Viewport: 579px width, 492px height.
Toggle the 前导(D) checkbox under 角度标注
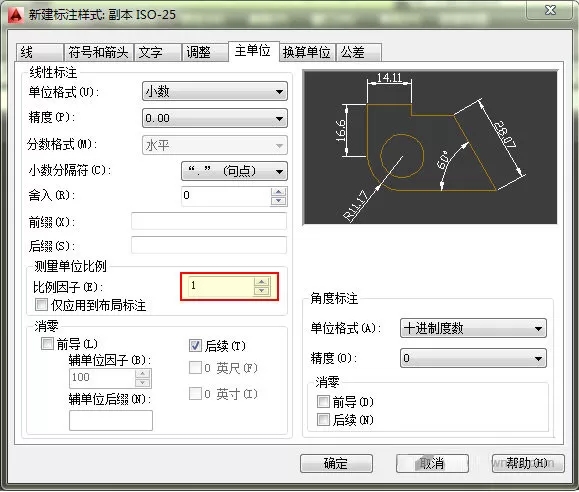pyautogui.click(x=323, y=401)
